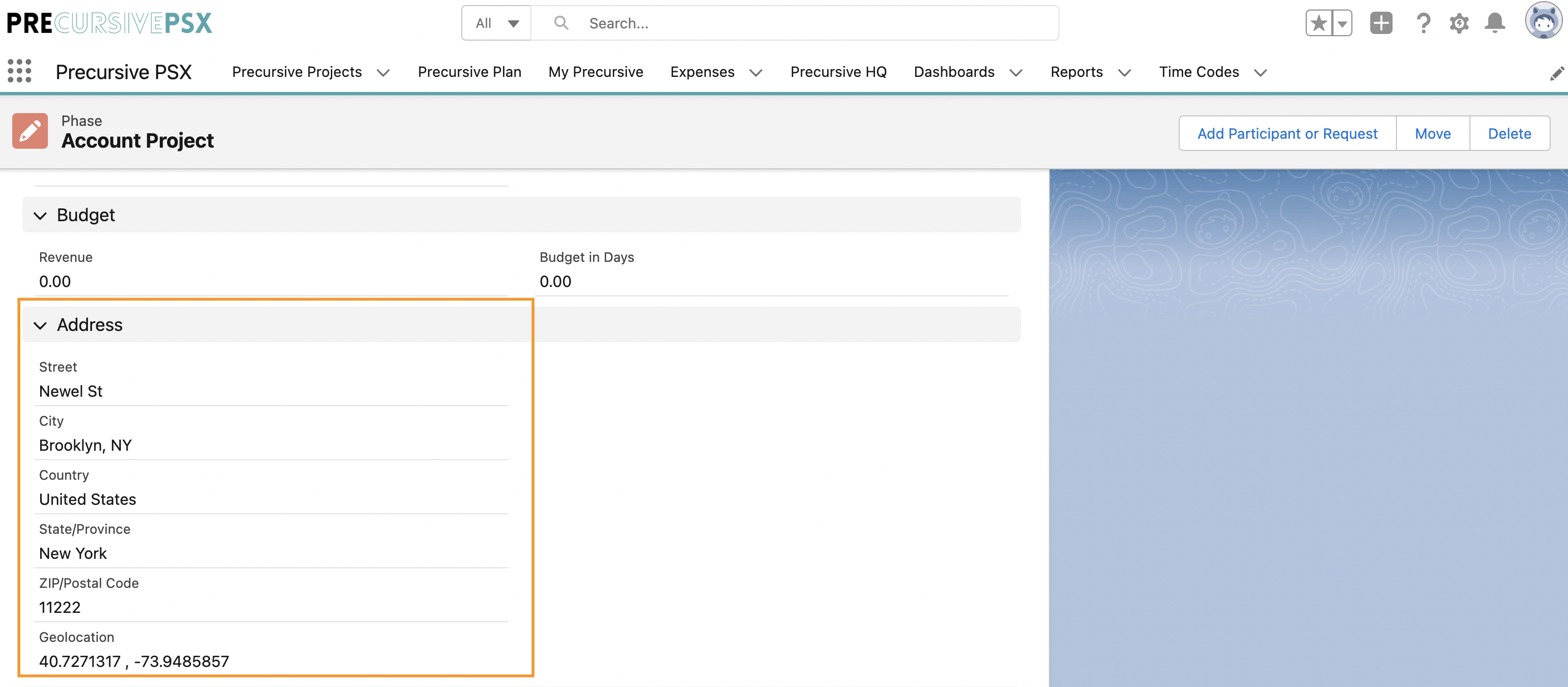Click the Phase record pencil icon
The width and height of the screenshot is (1568, 687).
pos(30,130)
